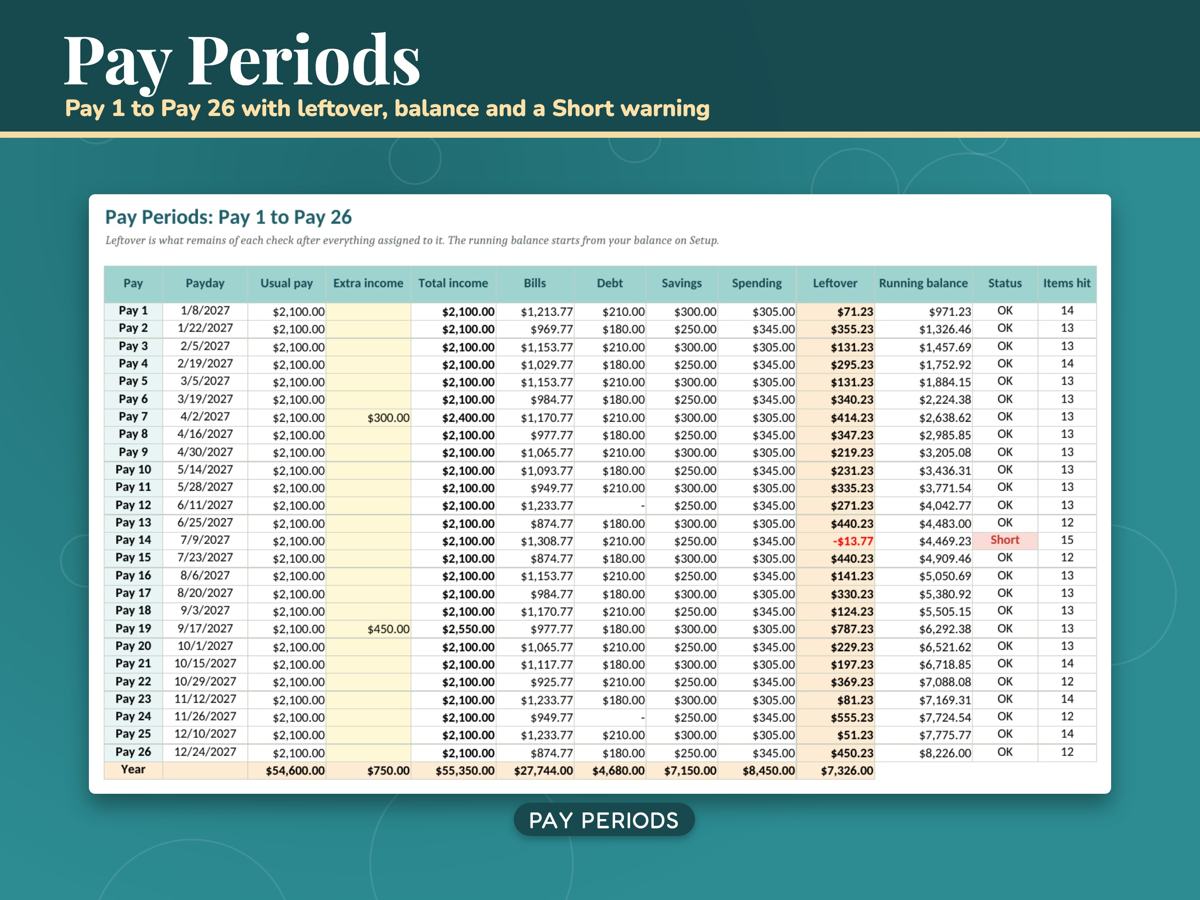1200x900 pixels.
Task: Click the Short status cell for Pay 14
Action: coord(1005,540)
